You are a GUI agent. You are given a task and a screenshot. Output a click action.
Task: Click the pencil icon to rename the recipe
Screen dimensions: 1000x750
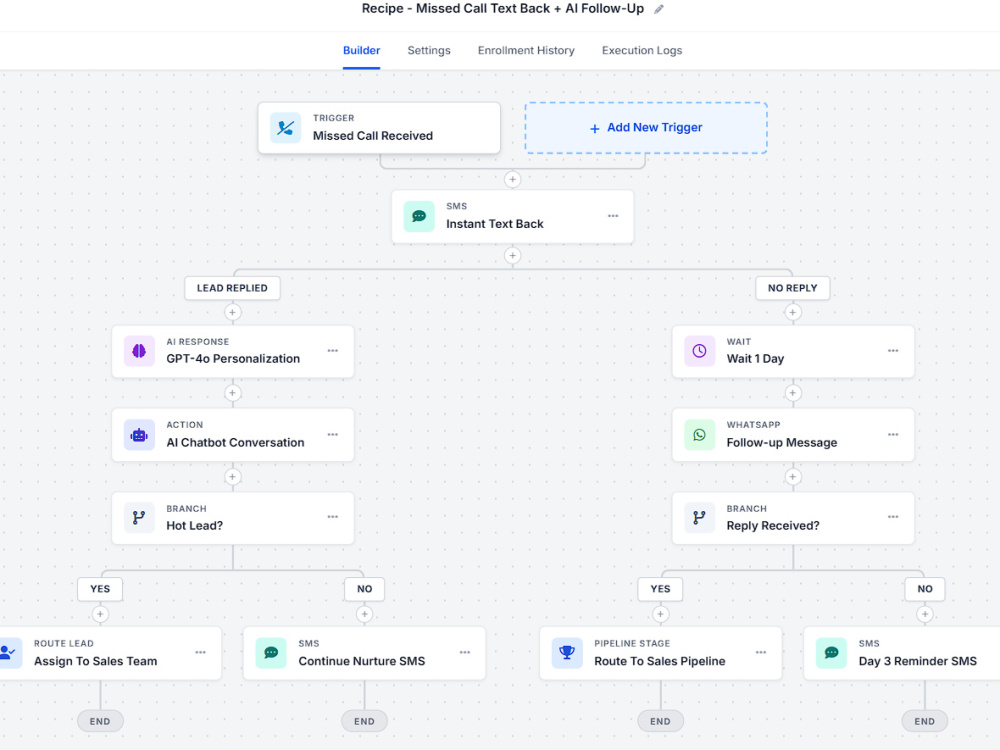[x=659, y=9]
